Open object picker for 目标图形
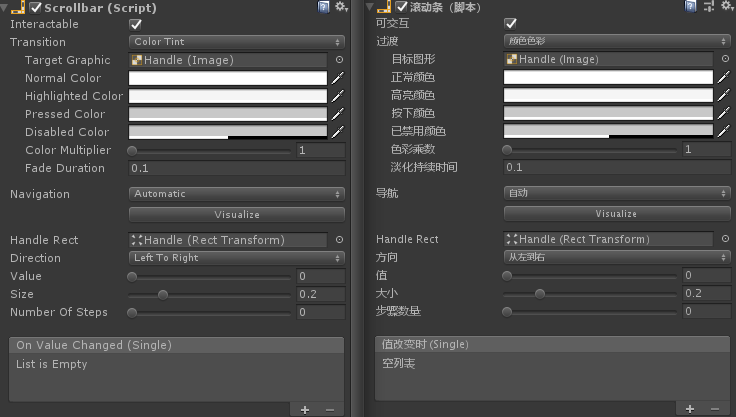Screen dimensions: 736x417 [x=725, y=59]
